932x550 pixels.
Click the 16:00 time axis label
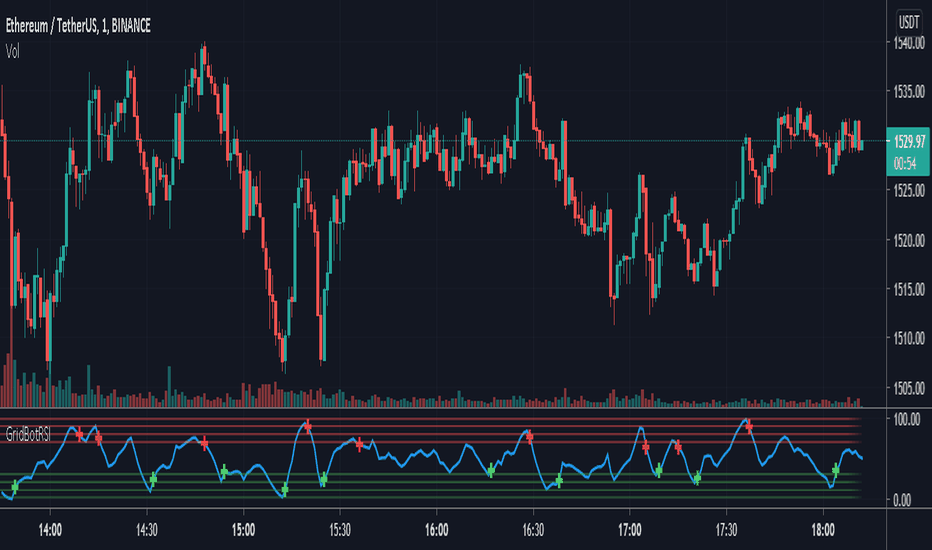pyautogui.click(x=436, y=530)
